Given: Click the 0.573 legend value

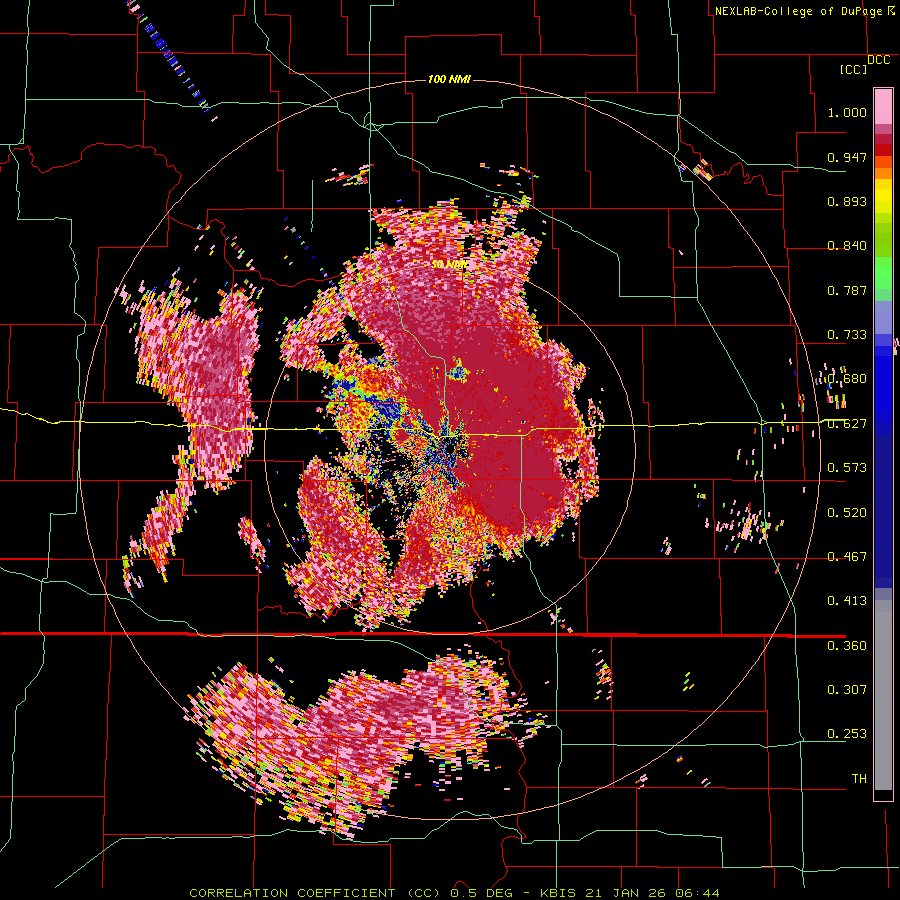Looking at the screenshot, I should coord(847,468).
